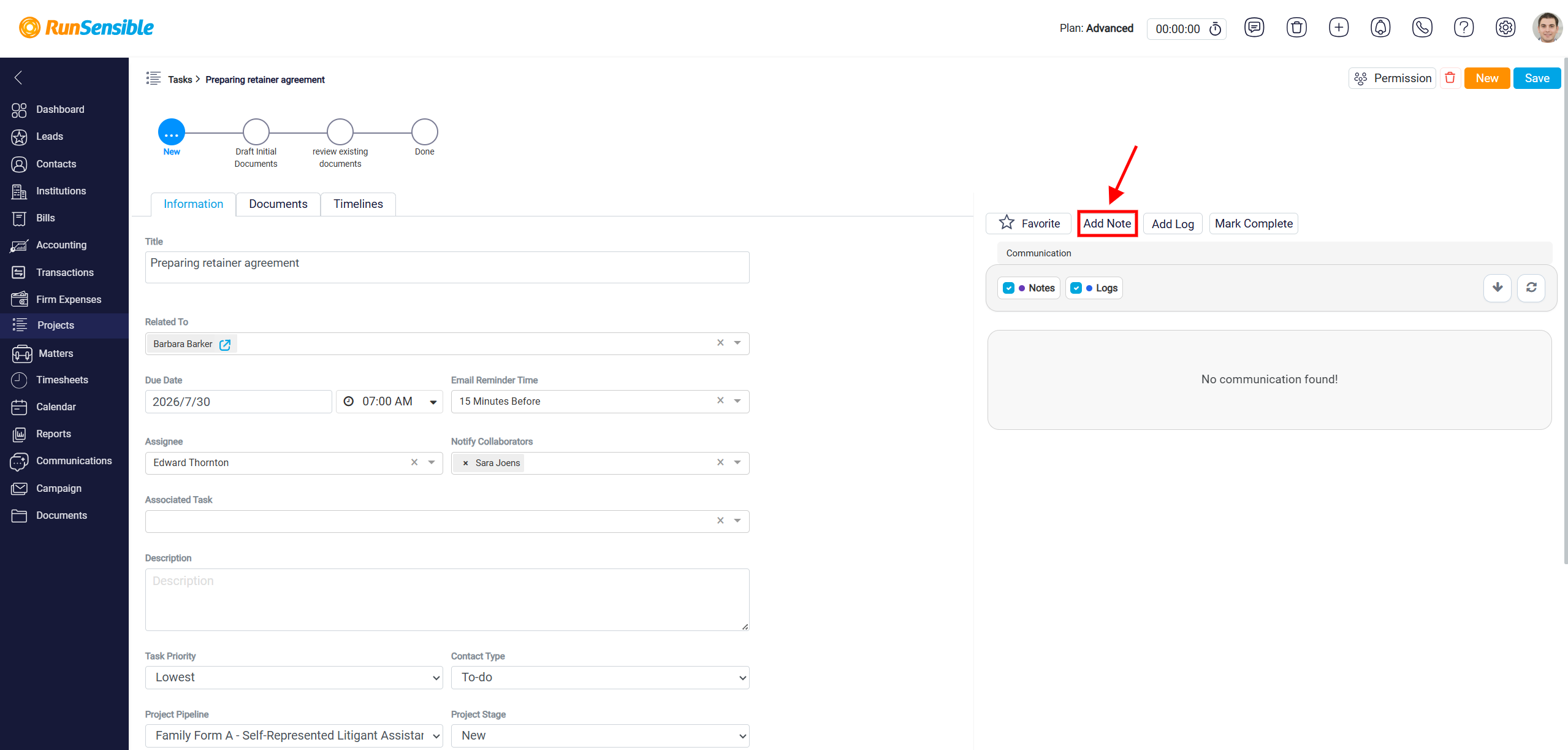Collapse the sidebar with back arrow
The image size is (1568, 750).
(18, 77)
